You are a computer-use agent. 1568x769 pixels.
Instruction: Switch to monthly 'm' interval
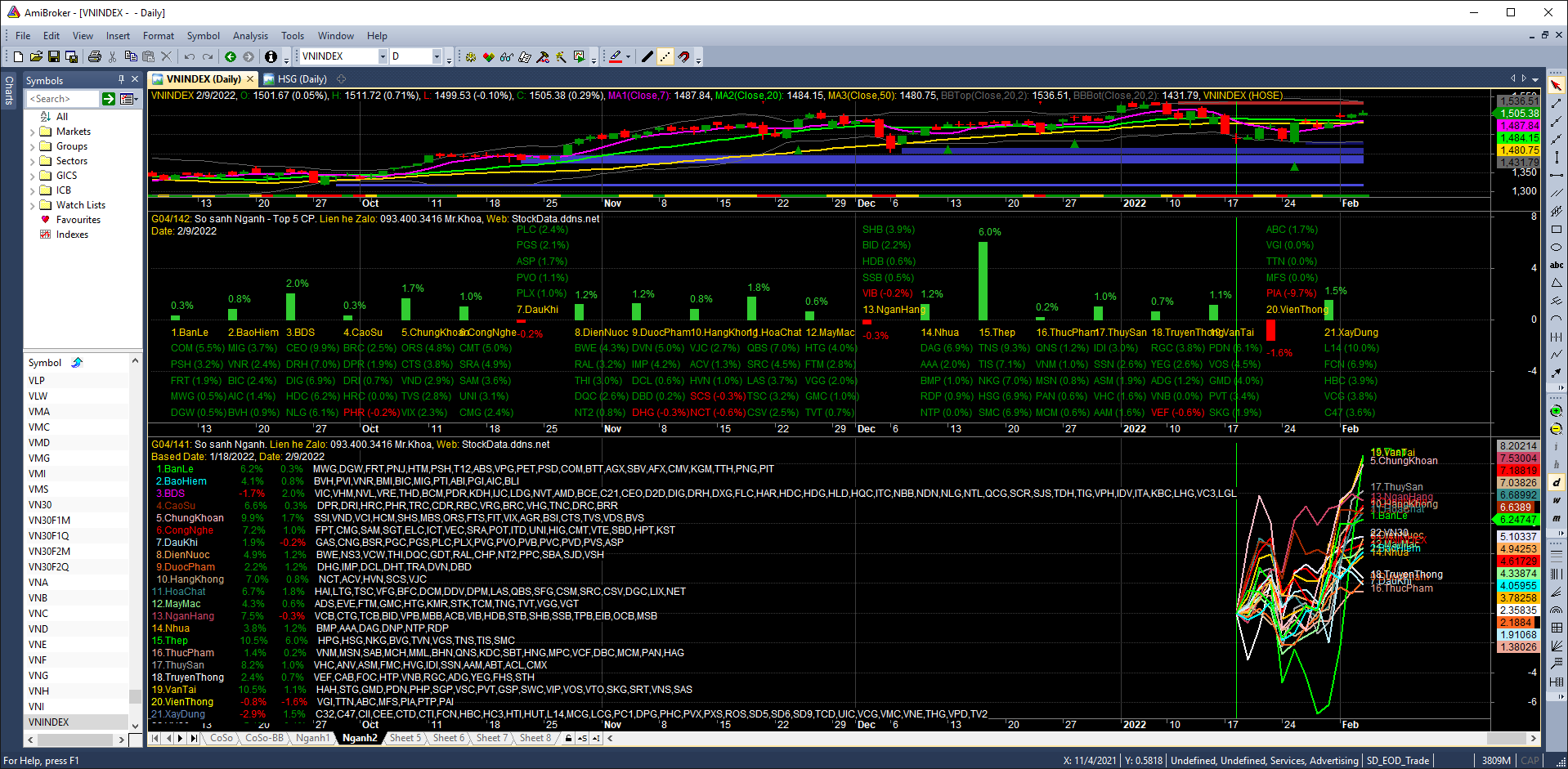point(1557,518)
